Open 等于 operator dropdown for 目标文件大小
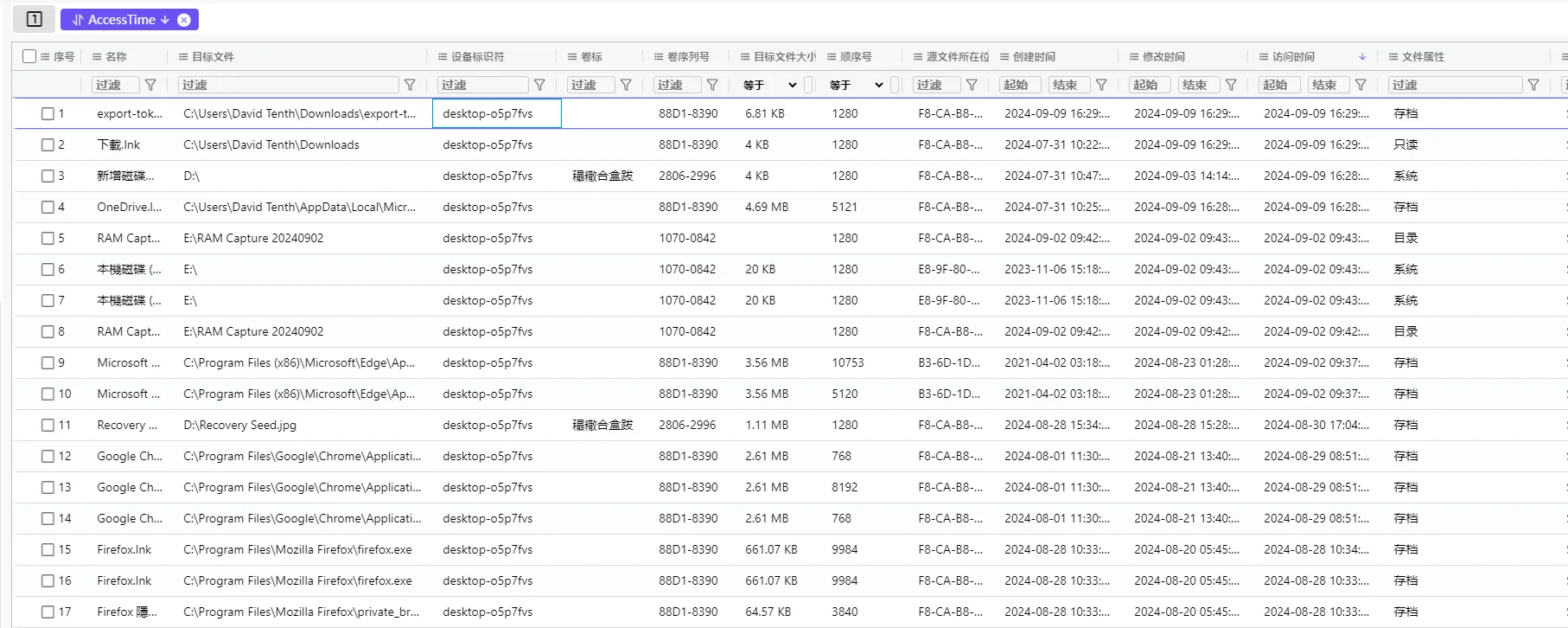Screen dimensions: 1568x628 (x=769, y=85)
